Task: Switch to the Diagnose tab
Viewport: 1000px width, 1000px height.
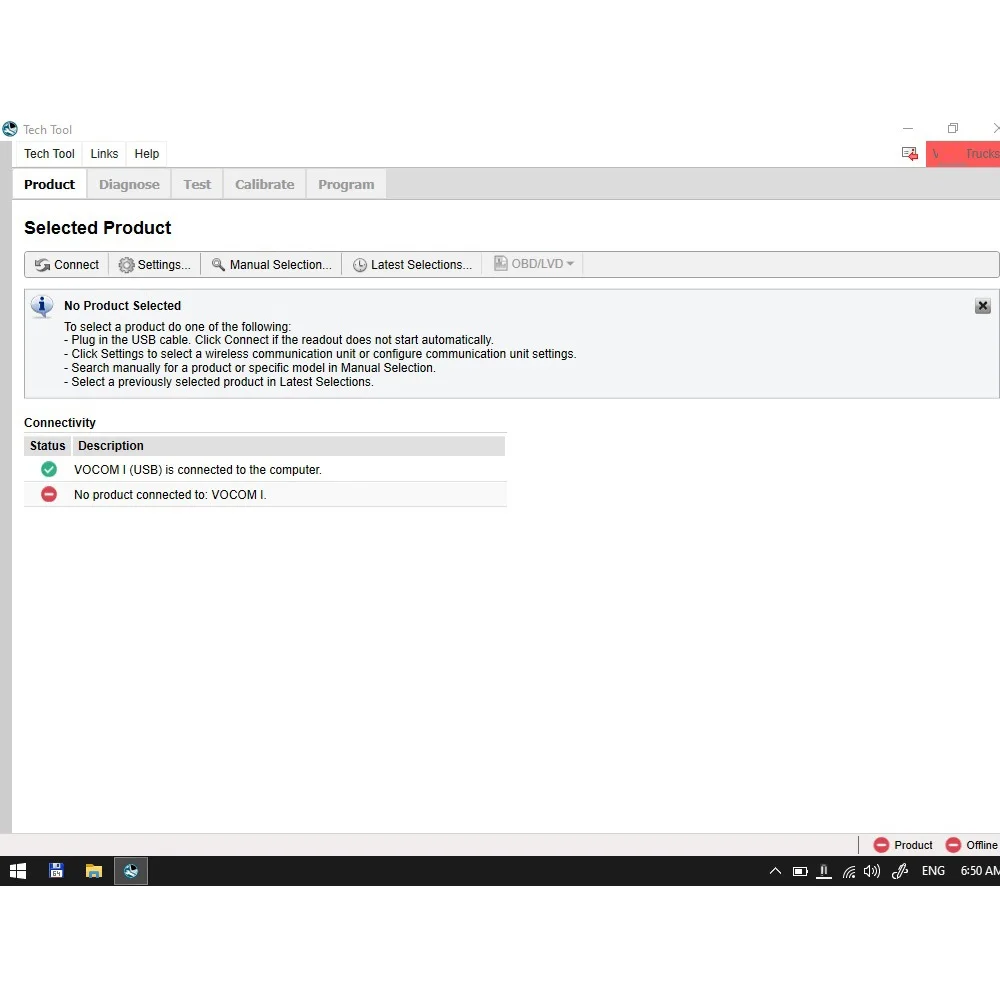Action: pos(129,184)
